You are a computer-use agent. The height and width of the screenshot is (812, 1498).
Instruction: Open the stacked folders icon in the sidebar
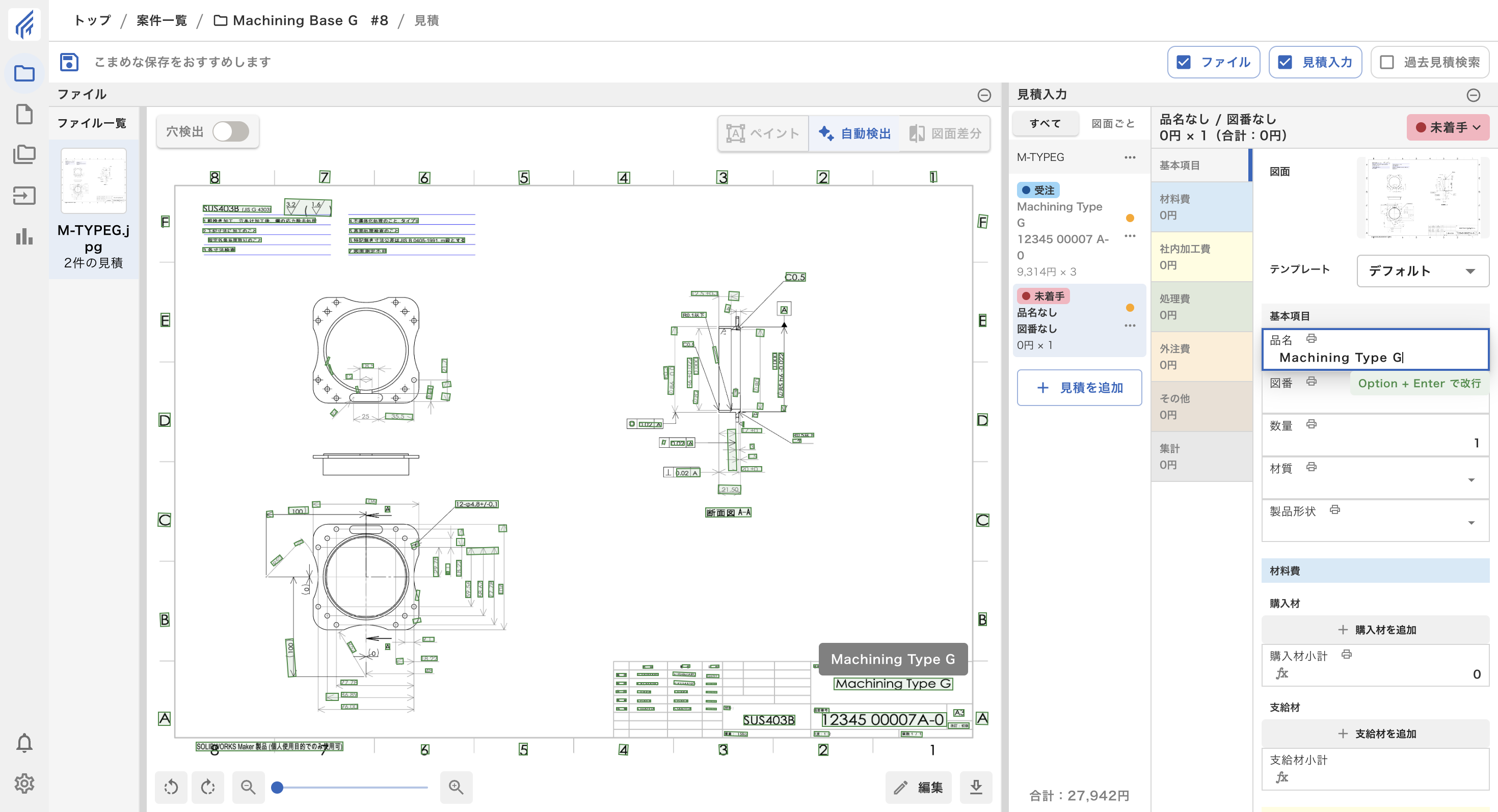[24, 155]
